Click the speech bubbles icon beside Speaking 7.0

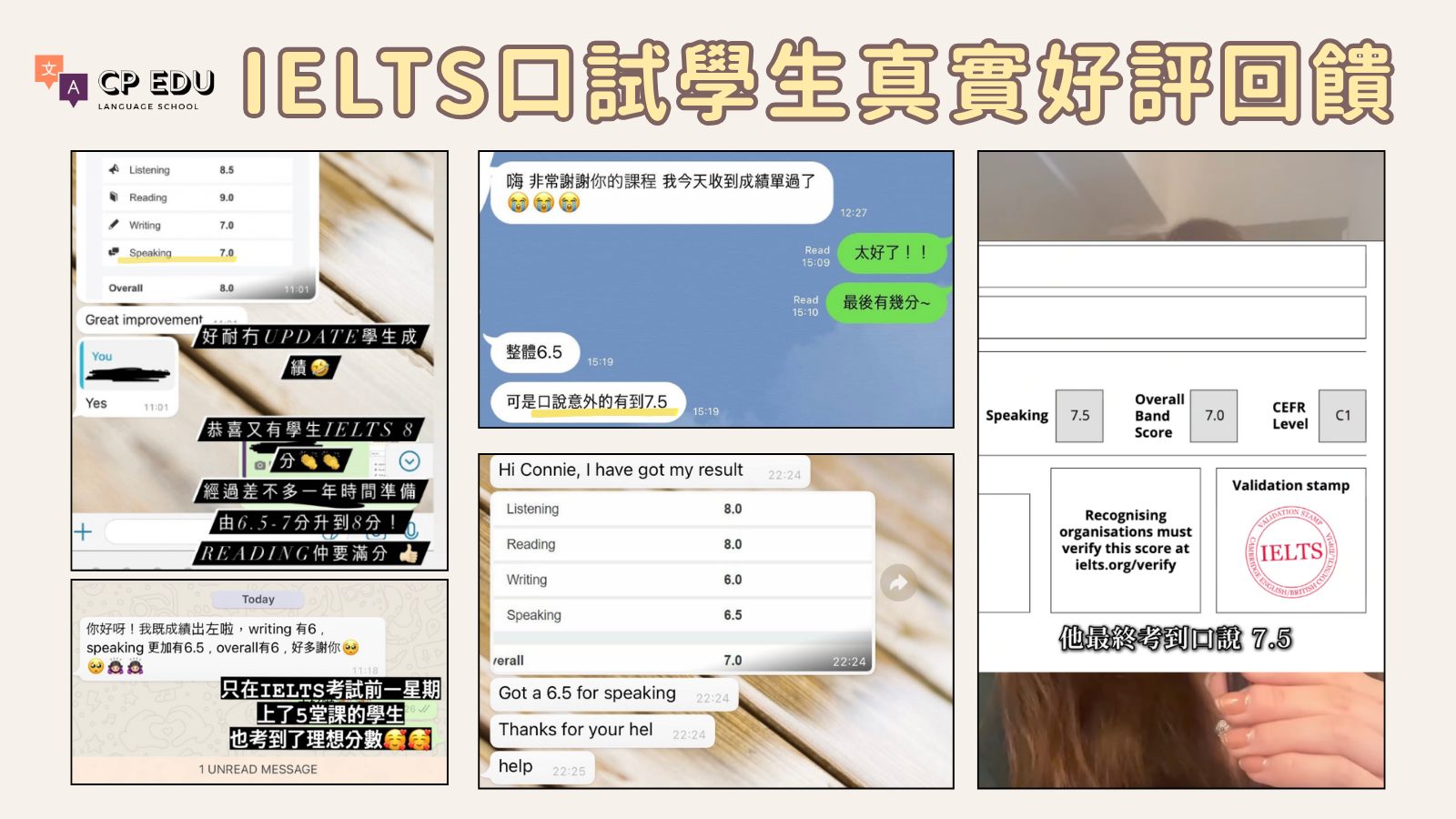(x=114, y=252)
